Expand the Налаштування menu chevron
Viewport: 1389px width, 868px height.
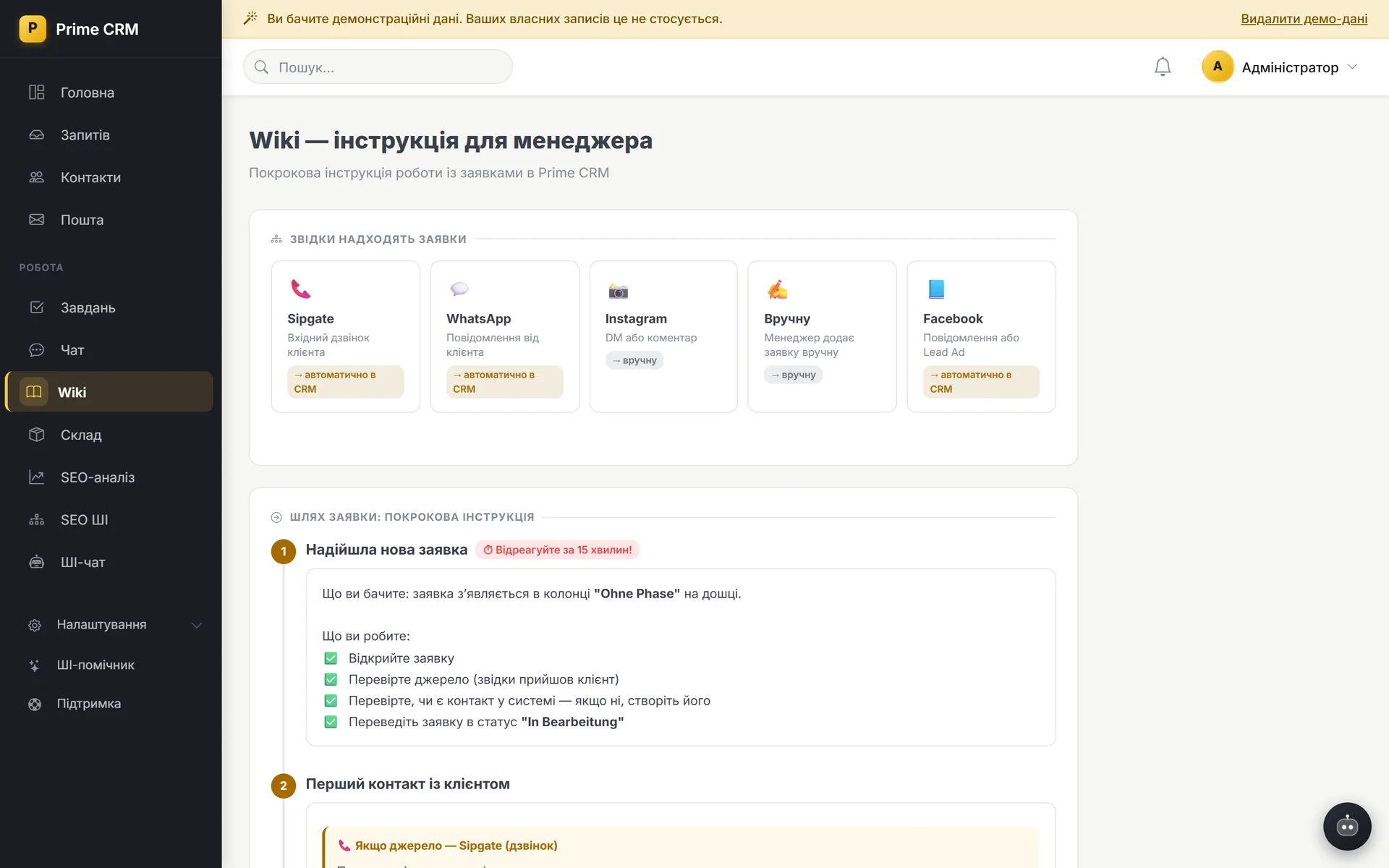(x=196, y=625)
